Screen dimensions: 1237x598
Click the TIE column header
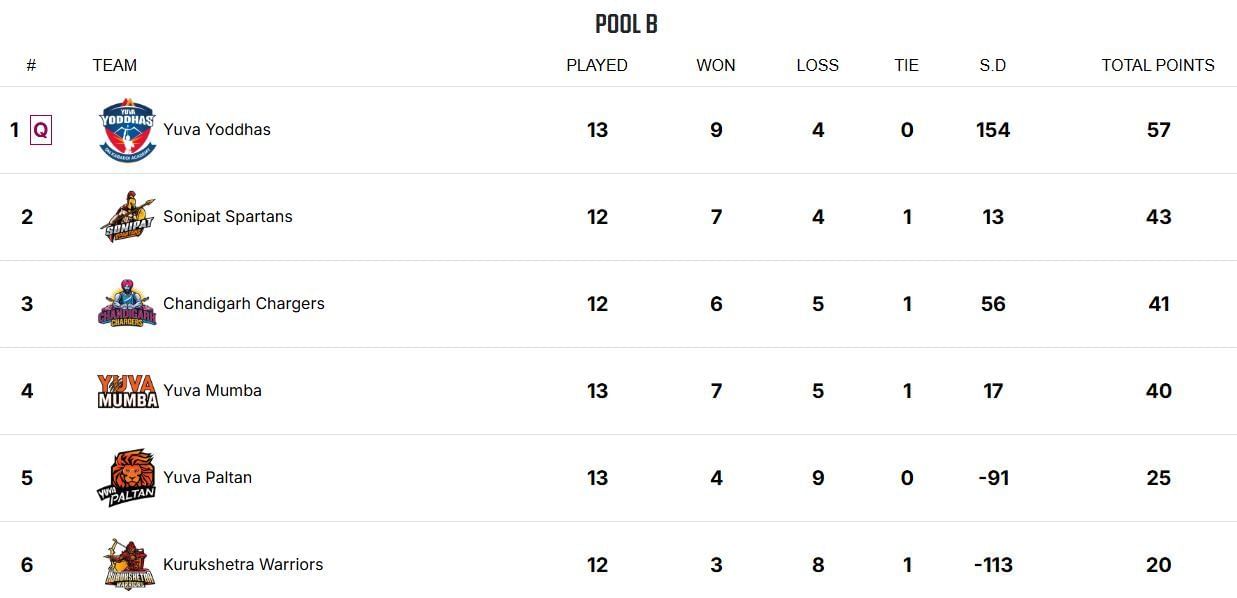(907, 65)
